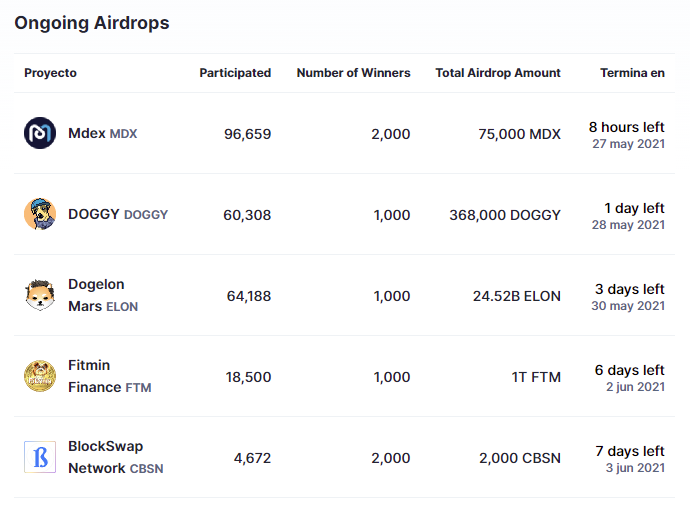Open the BlockSwap Network CBSN project link
690x513 pixels.
116,457
